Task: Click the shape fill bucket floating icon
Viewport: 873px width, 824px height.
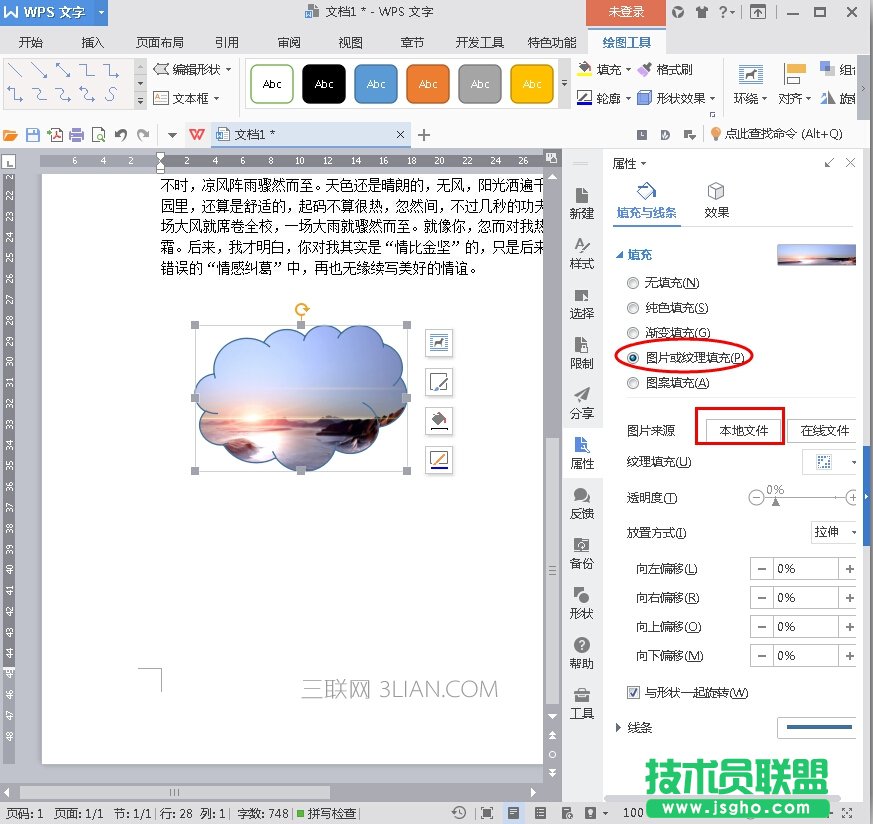Action: pos(438,419)
